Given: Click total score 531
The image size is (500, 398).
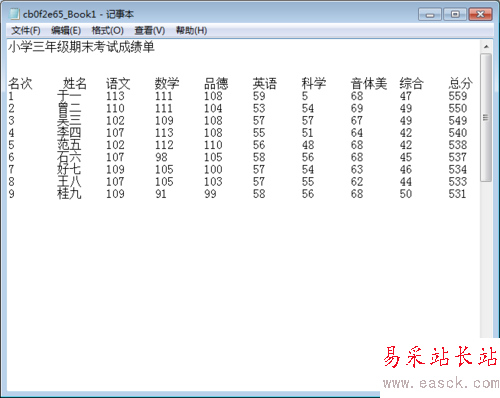Looking at the screenshot, I should pos(458,194).
